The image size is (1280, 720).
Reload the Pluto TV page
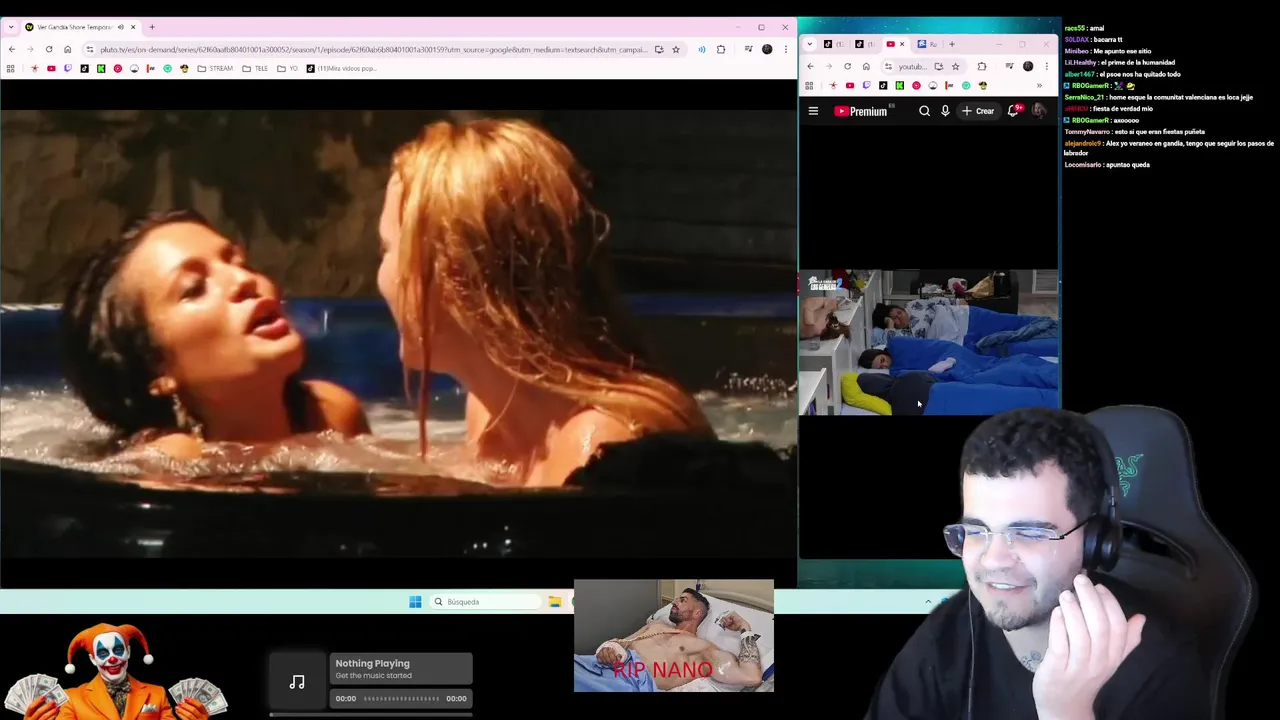pos(49,49)
